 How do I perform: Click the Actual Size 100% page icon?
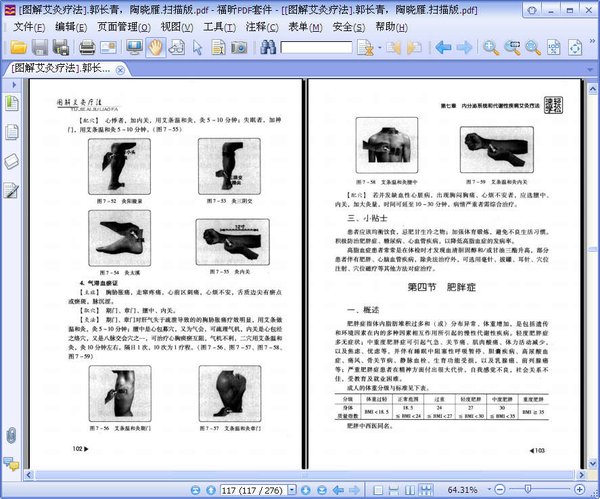tap(554, 48)
